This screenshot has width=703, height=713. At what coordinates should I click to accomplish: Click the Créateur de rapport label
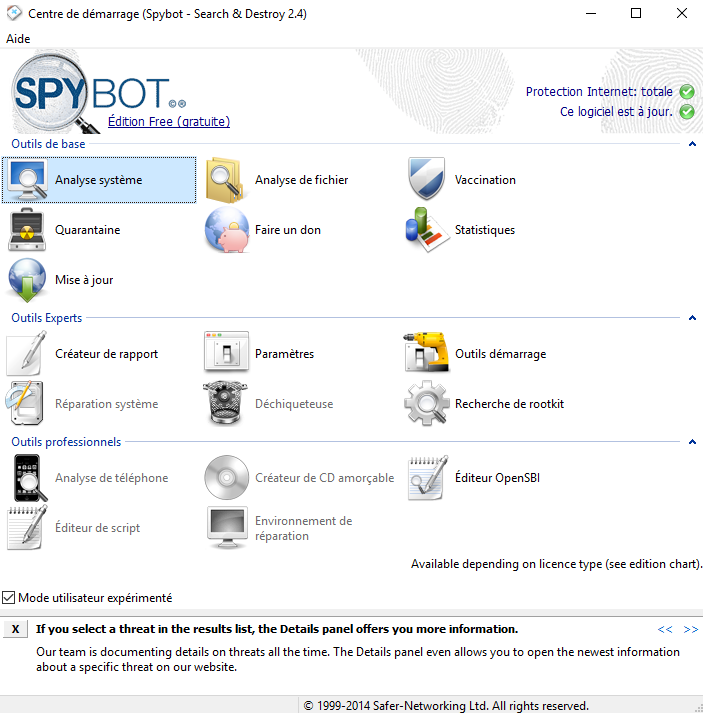pos(106,354)
